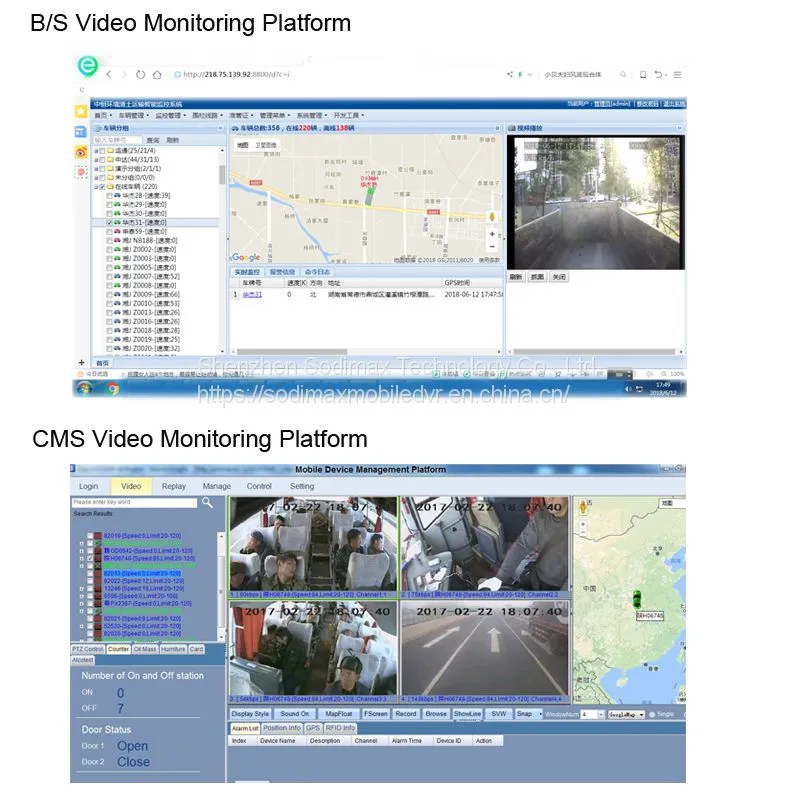Viewport: 800px width, 800px height.
Task: Open the GoogleMap type dropdown
Action: (x=641, y=714)
